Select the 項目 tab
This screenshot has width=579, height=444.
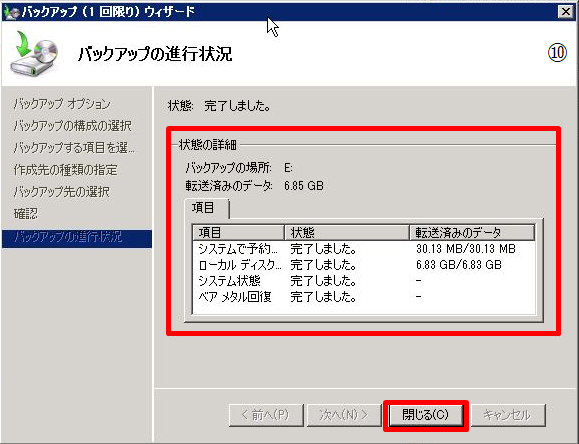[x=206, y=208]
